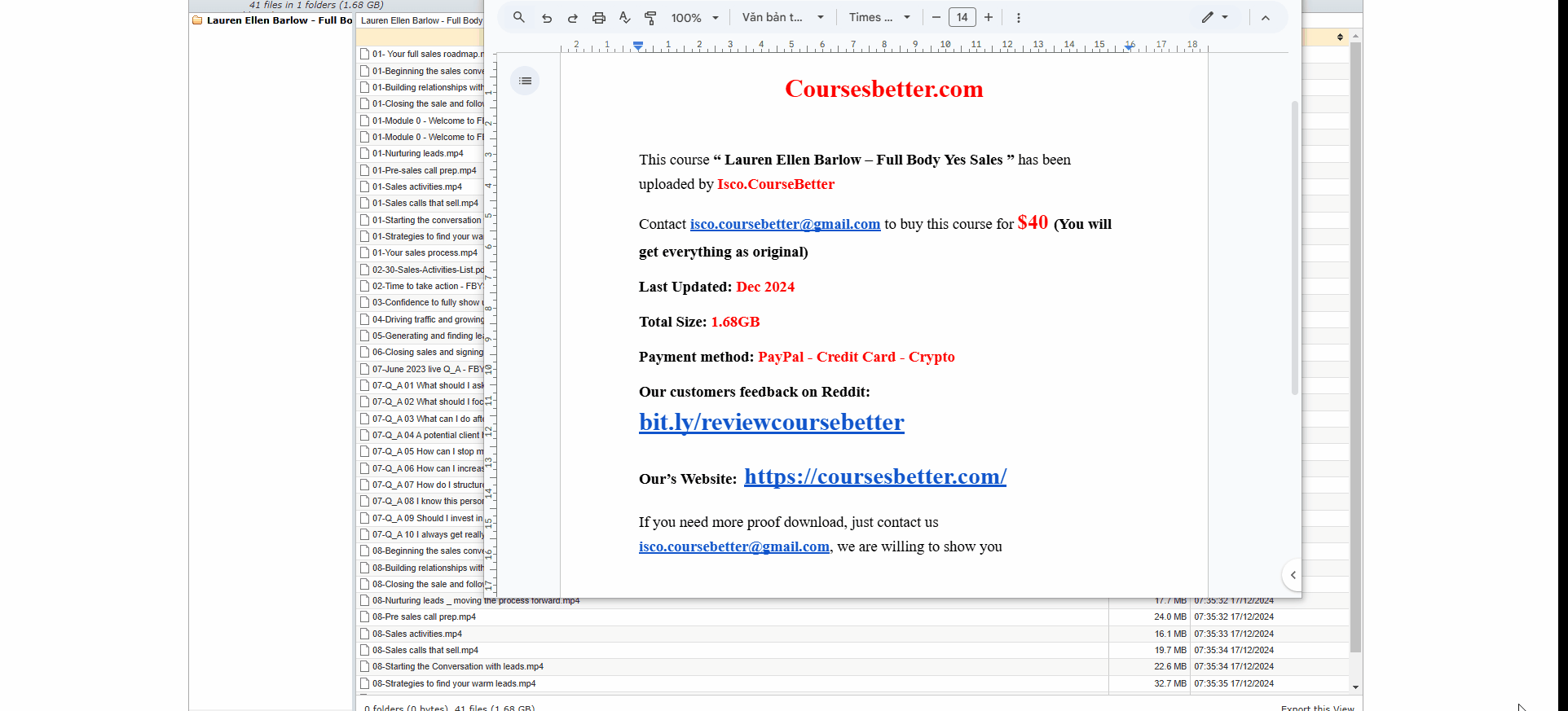Switch editing mode via the pencil dropdown

pos(1214,18)
